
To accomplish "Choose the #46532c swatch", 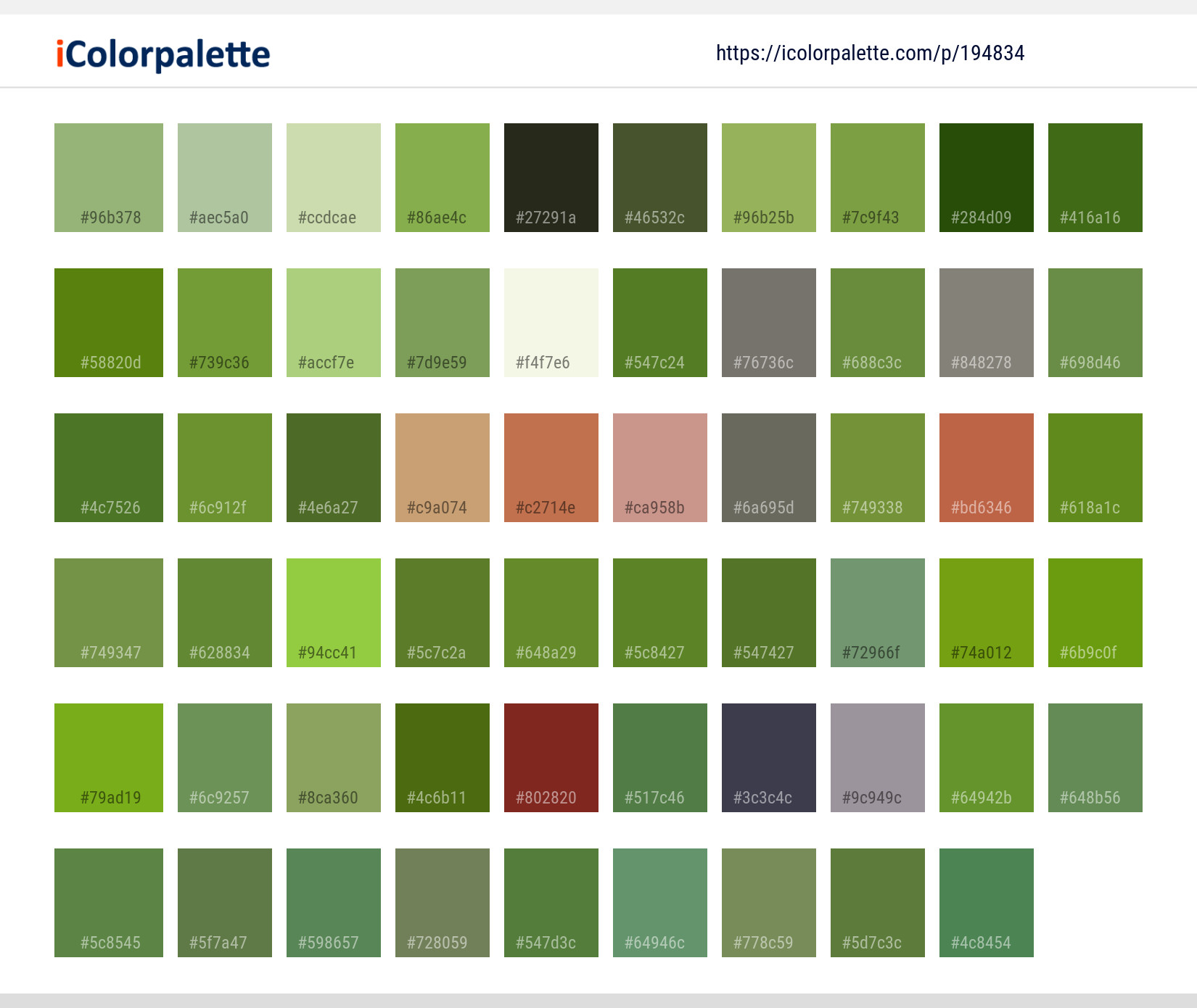I will (x=660, y=178).
